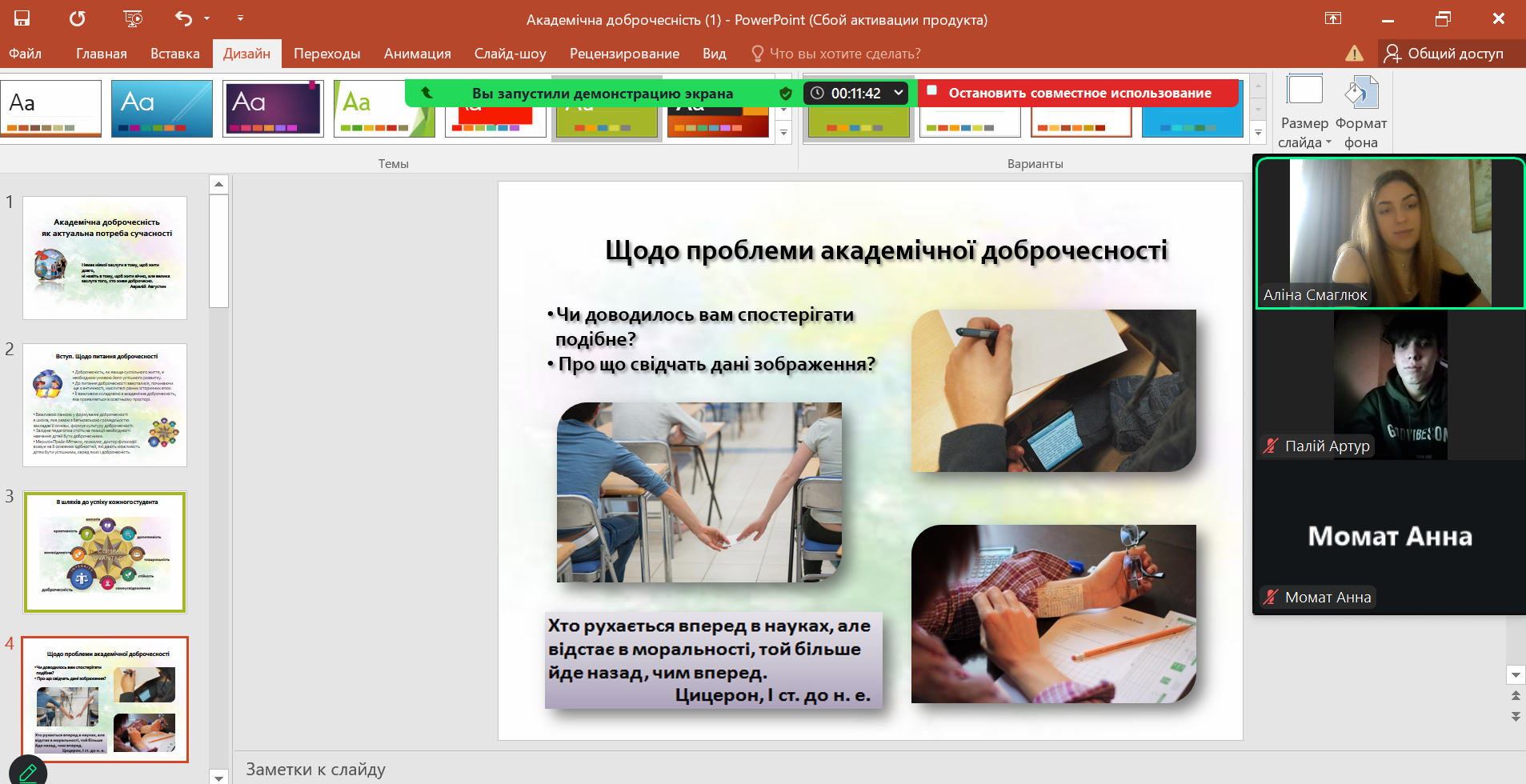Open ribbon display options icon
1526x784 pixels.
(x=1333, y=18)
